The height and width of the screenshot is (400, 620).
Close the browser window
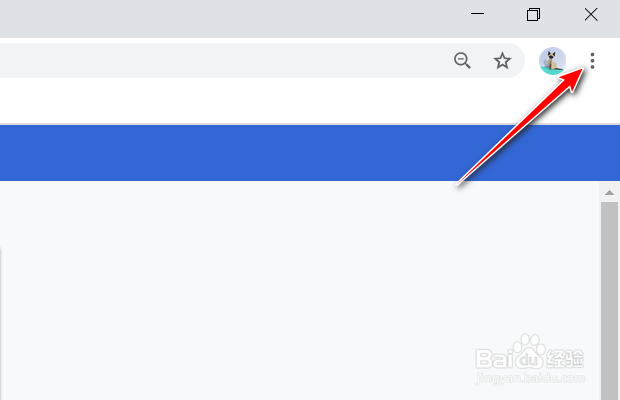point(591,14)
